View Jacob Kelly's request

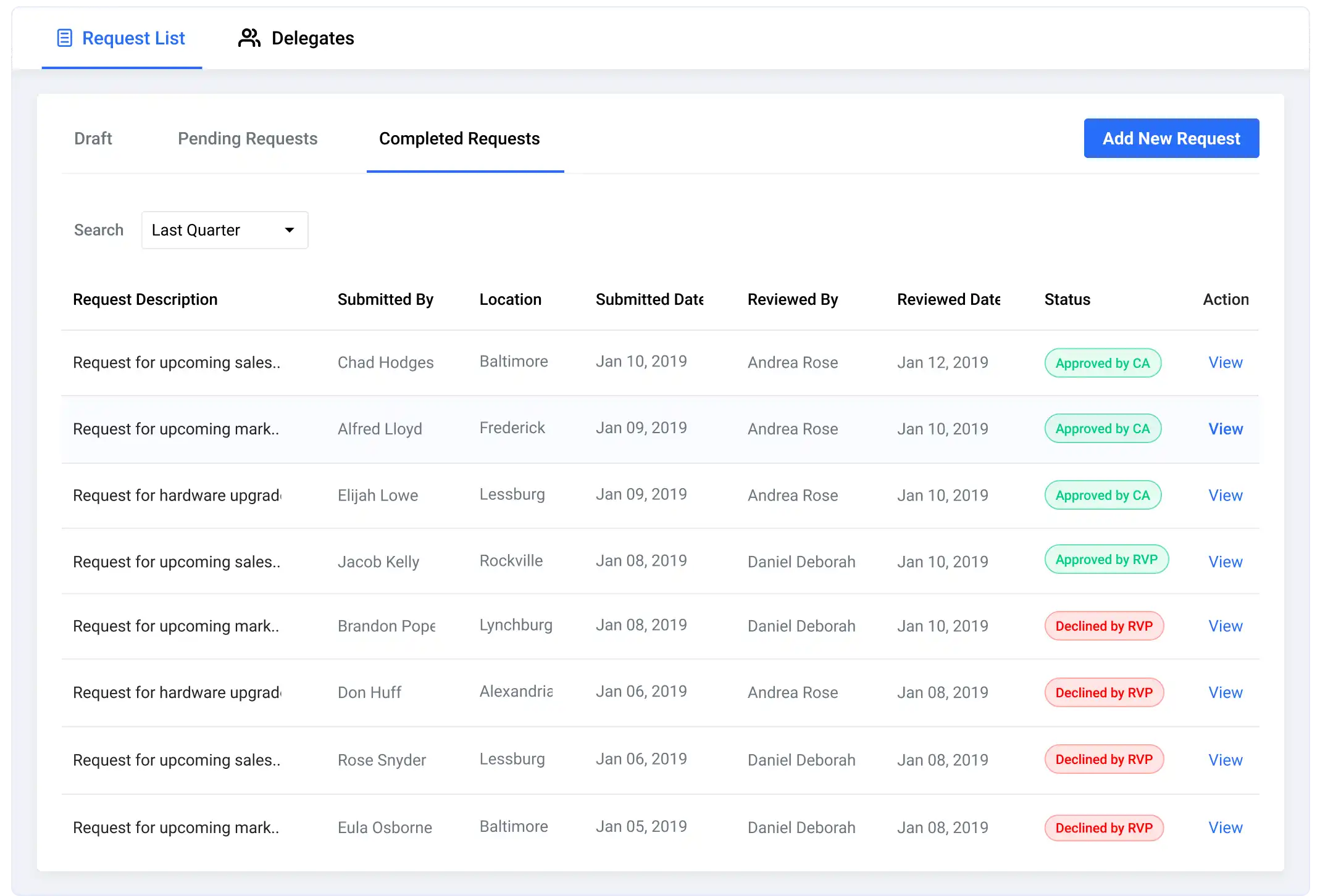coord(1226,562)
